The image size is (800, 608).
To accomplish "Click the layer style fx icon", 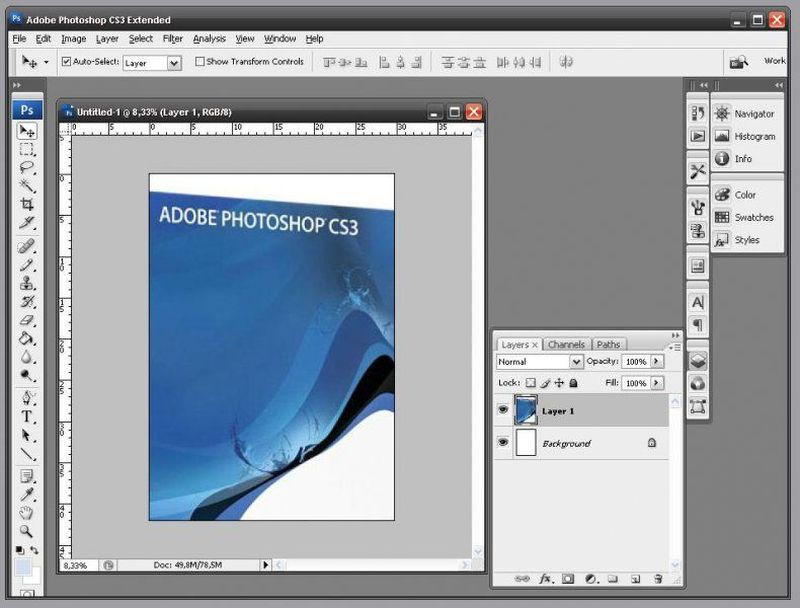I will tap(546, 578).
